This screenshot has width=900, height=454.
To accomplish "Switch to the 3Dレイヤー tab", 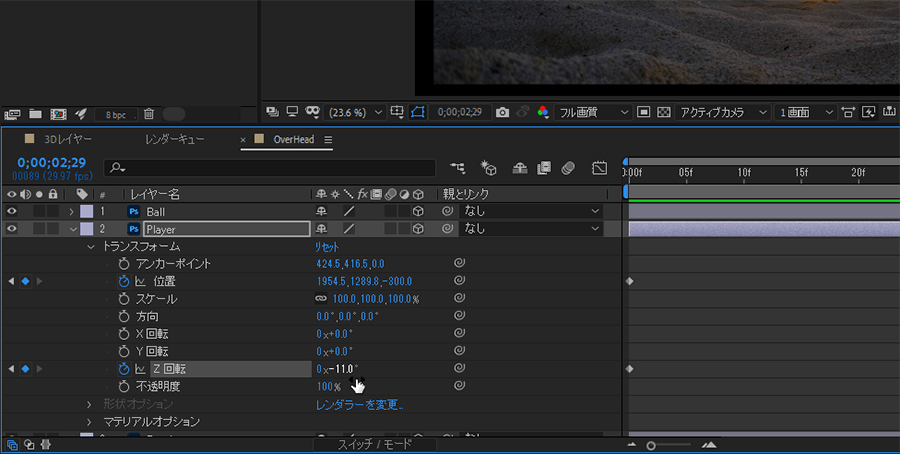I will [68, 139].
